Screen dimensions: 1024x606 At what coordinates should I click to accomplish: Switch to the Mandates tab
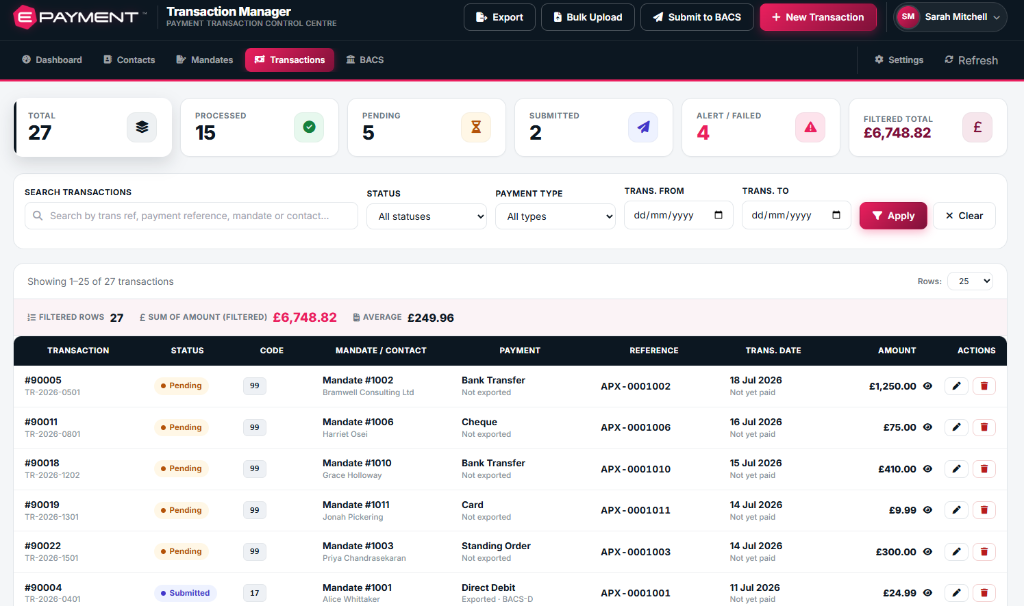click(204, 60)
